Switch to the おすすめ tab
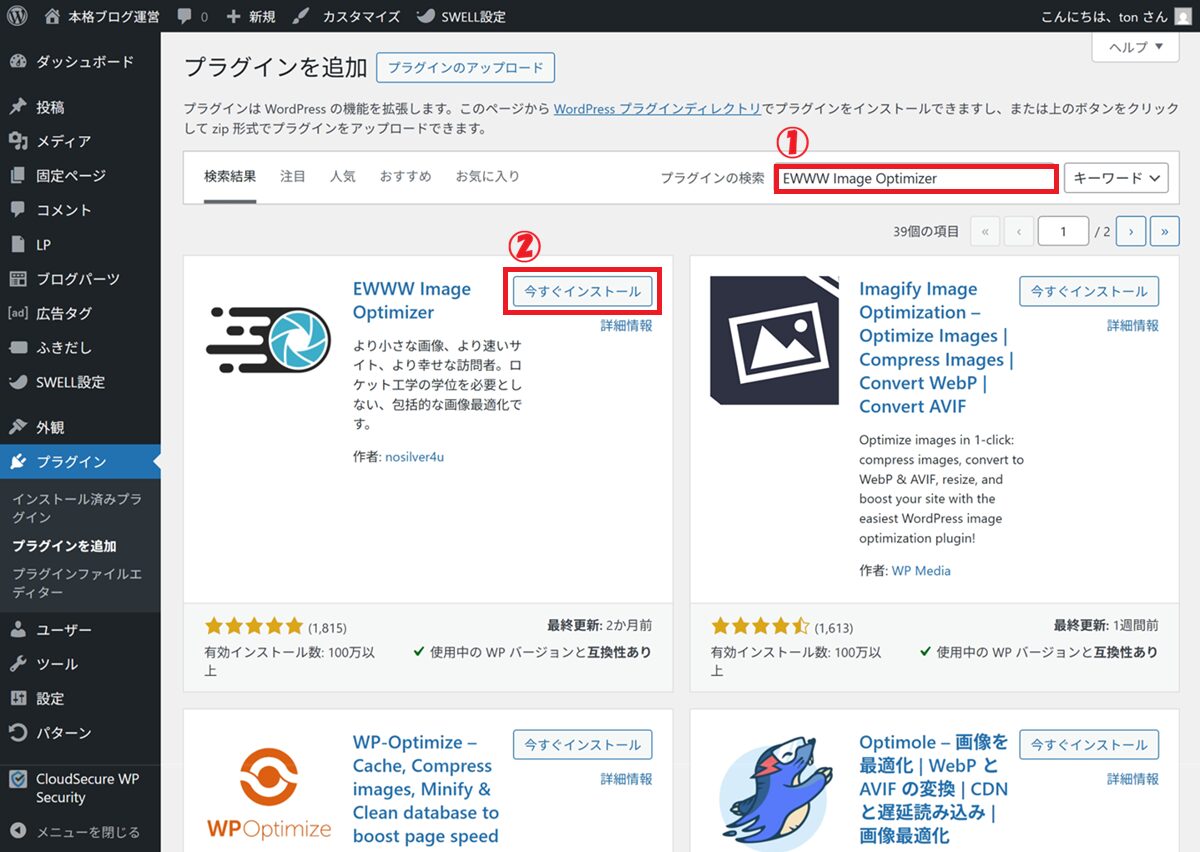 405,177
